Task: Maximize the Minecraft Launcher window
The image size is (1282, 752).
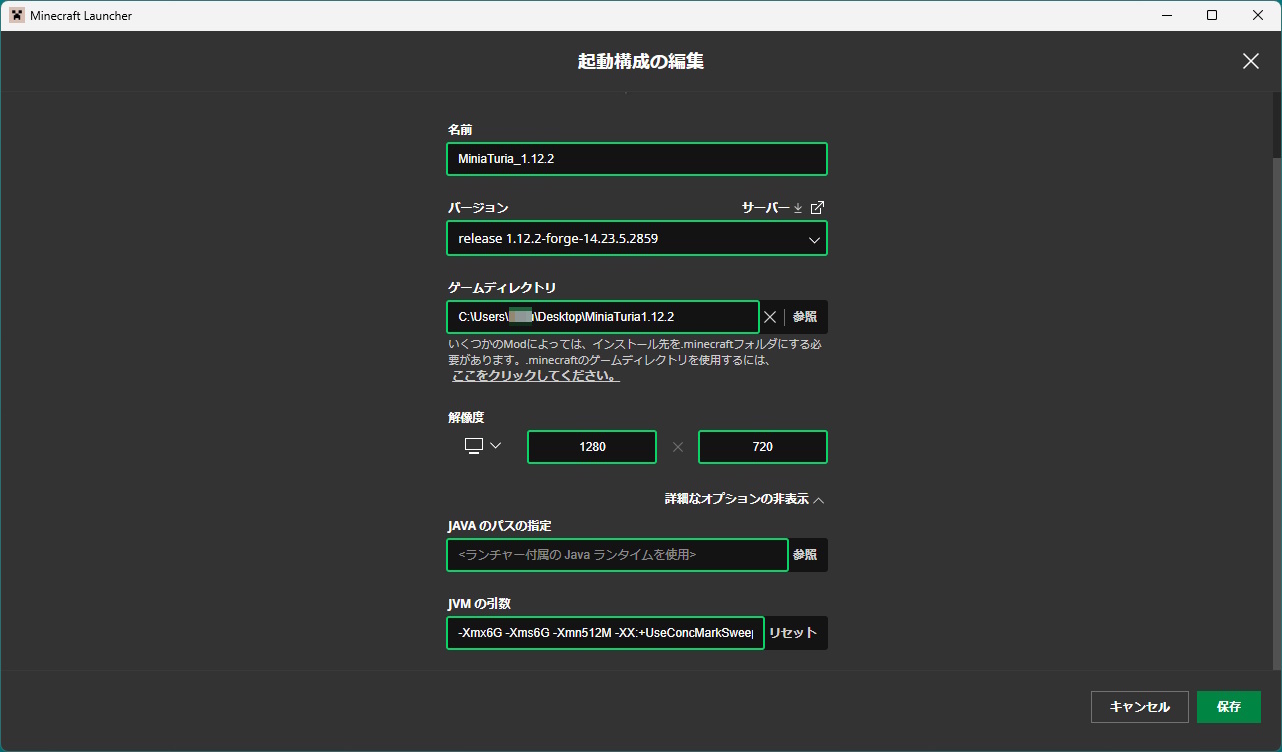Action: click(1212, 15)
